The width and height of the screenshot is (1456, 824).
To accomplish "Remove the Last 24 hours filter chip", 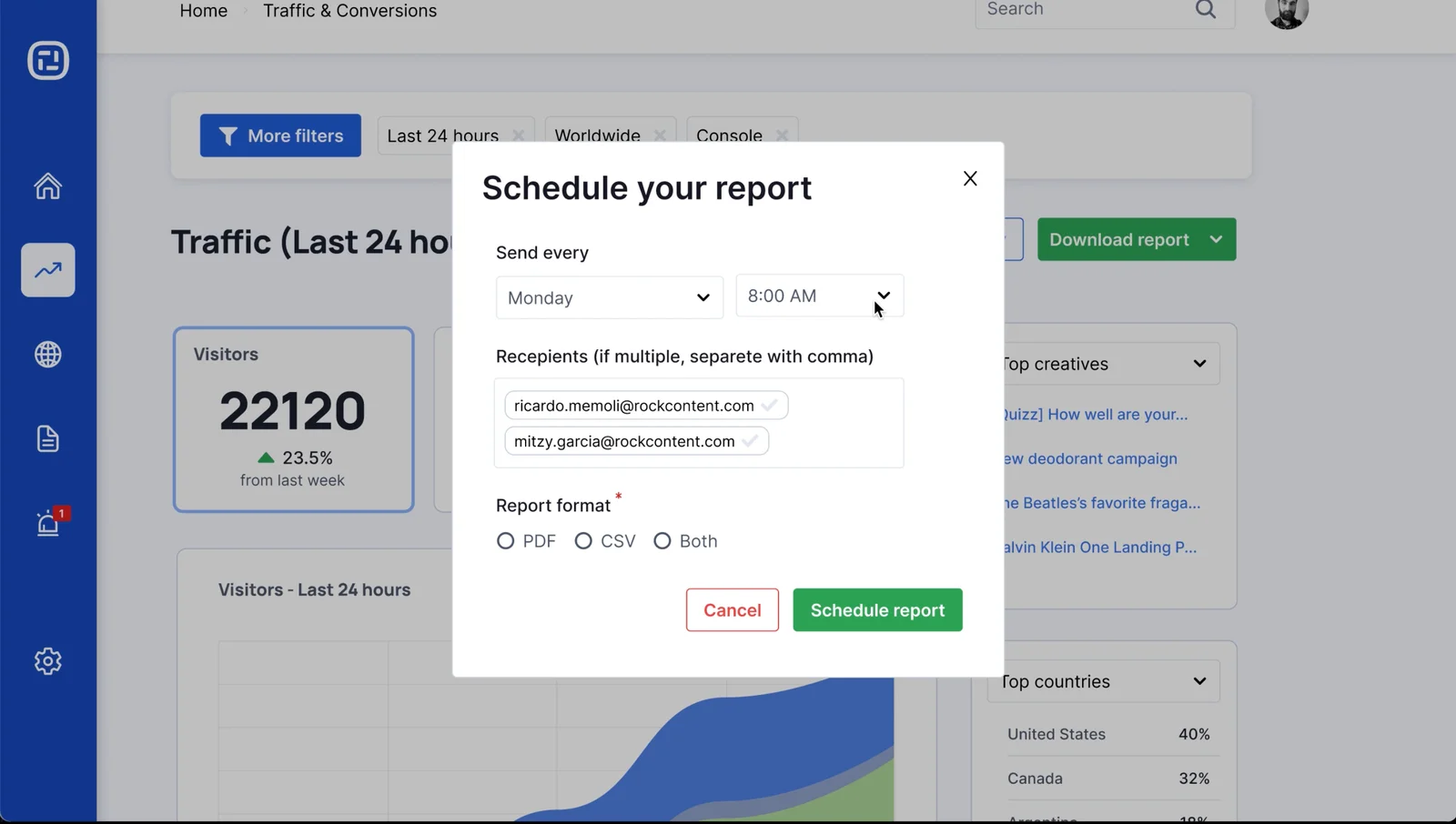I will point(518,135).
